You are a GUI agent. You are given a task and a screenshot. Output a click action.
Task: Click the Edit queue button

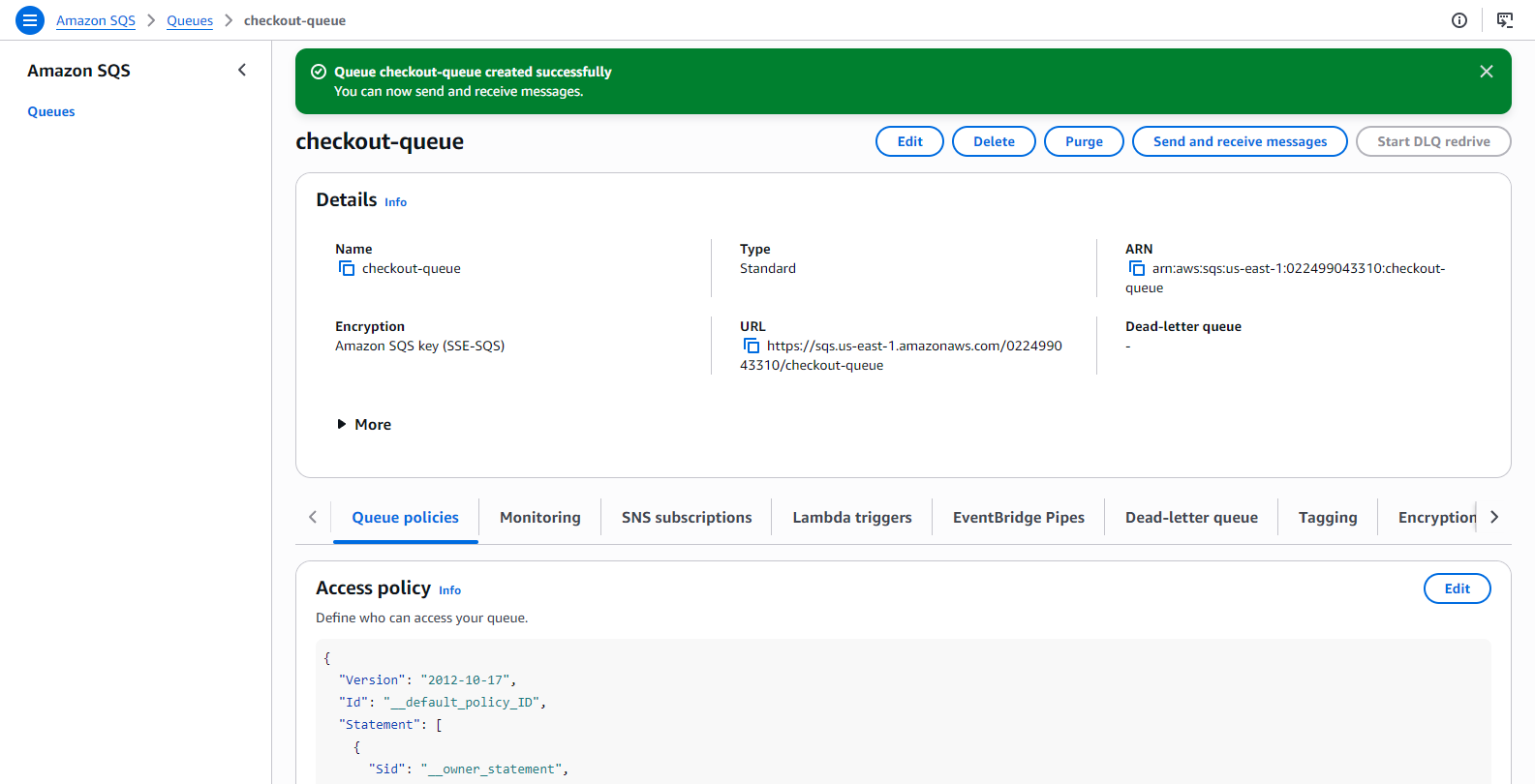(x=909, y=141)
